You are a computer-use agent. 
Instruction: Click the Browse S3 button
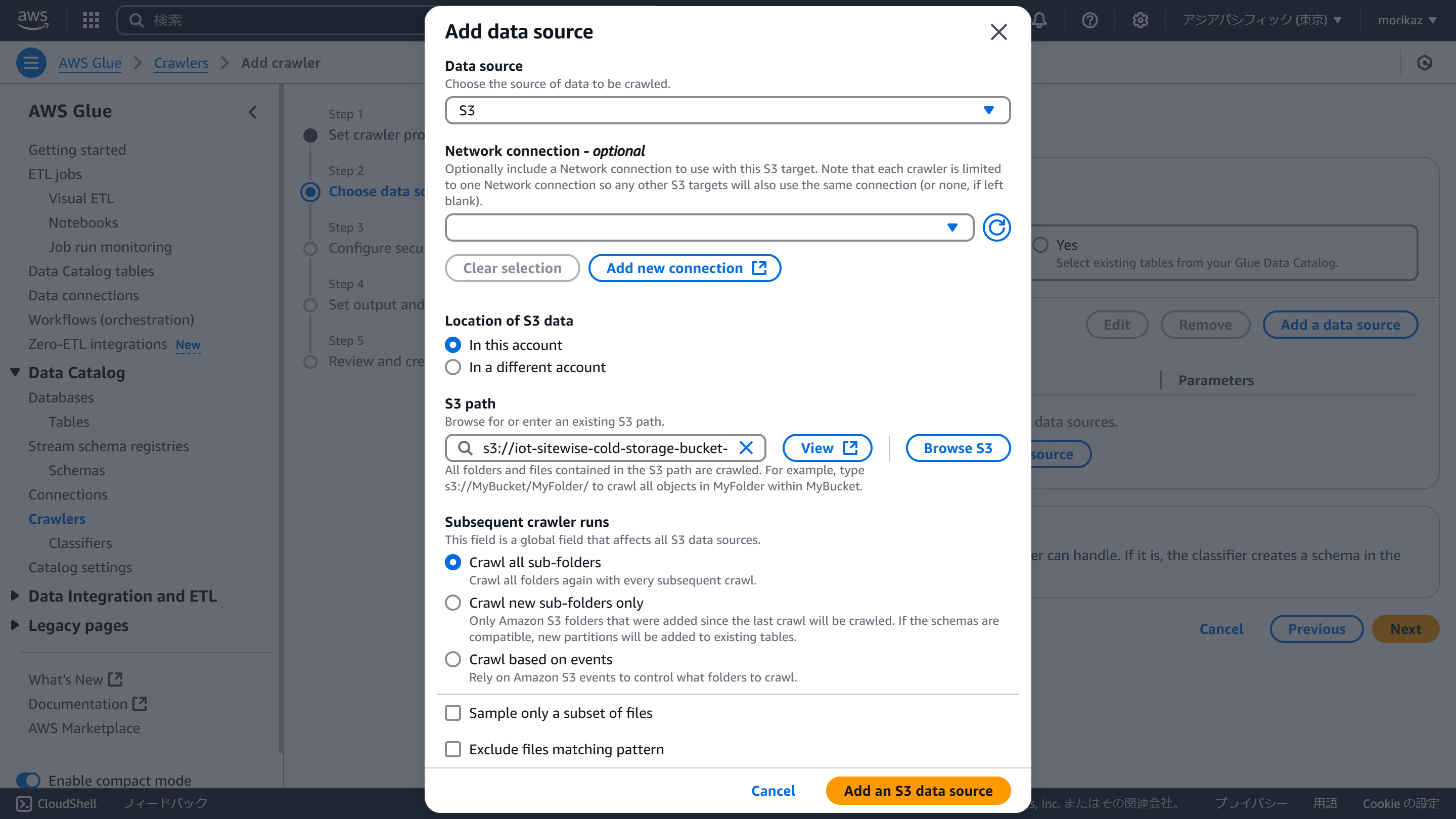pyautogui.click(x=958, y=447)
